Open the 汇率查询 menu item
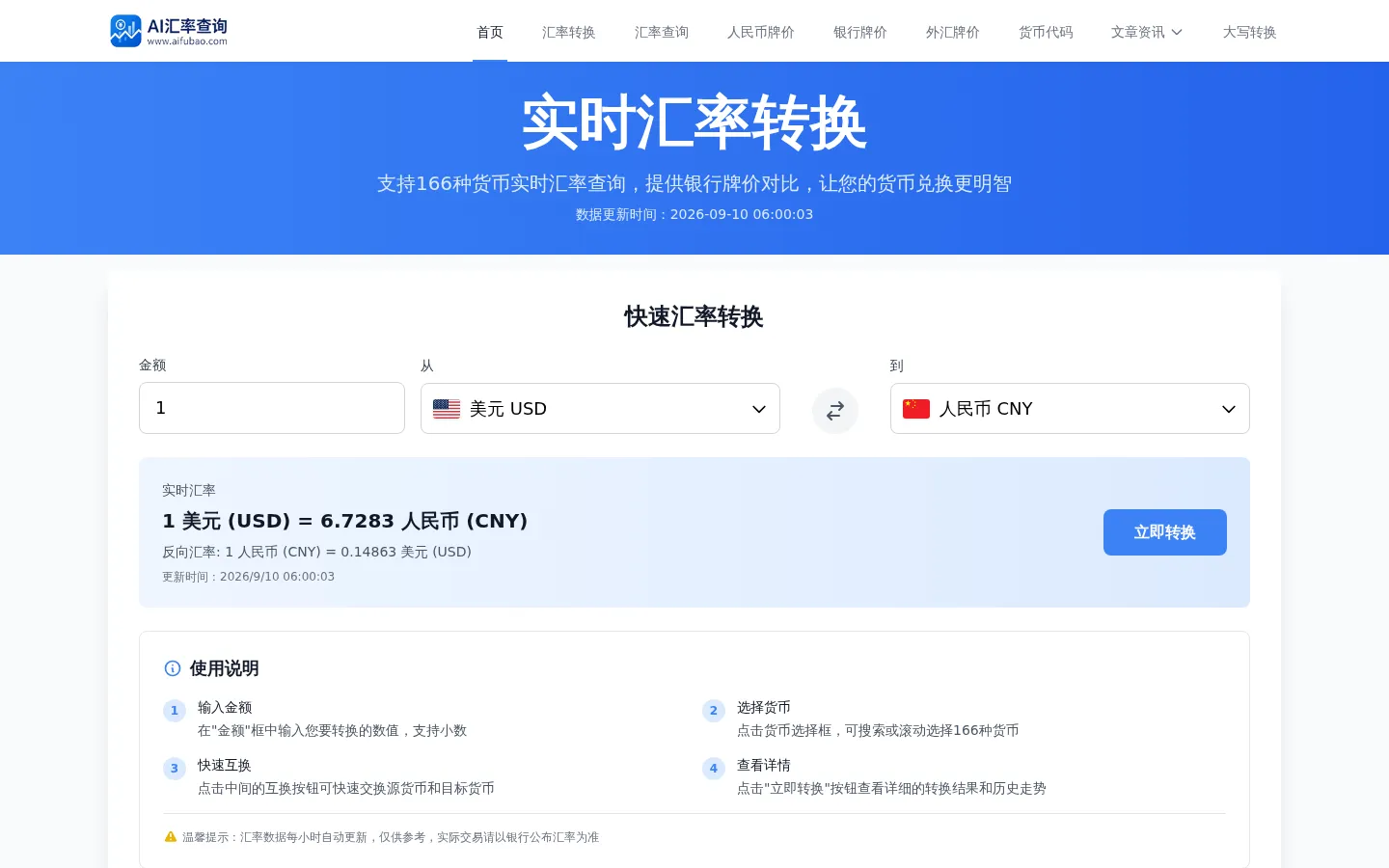Viewport: 1389px width, 868px height. click(662, 32)
